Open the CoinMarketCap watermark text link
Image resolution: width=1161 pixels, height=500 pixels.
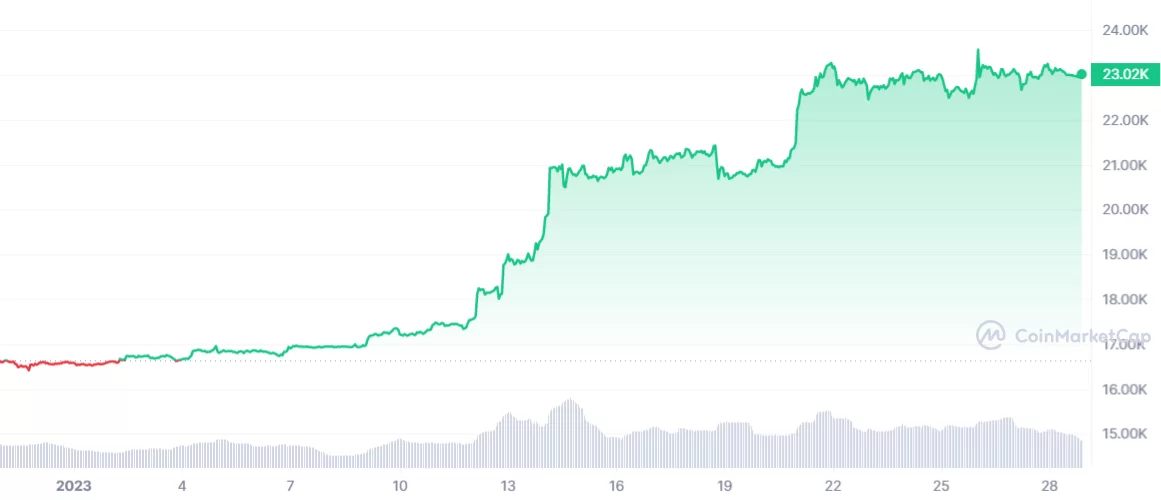pyautogui.click(x=1082, y=336)
